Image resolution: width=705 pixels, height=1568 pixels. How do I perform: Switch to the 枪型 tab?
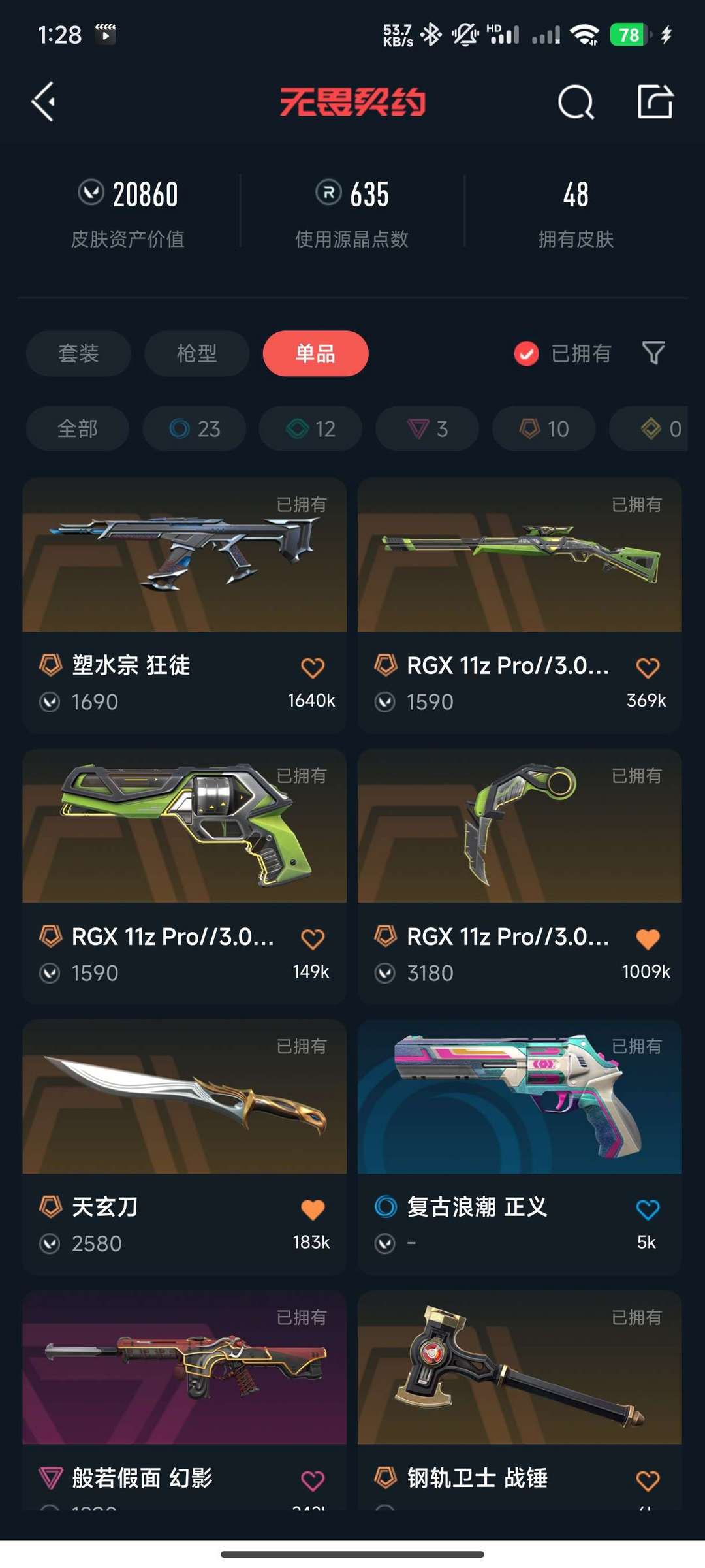(196, 353)
